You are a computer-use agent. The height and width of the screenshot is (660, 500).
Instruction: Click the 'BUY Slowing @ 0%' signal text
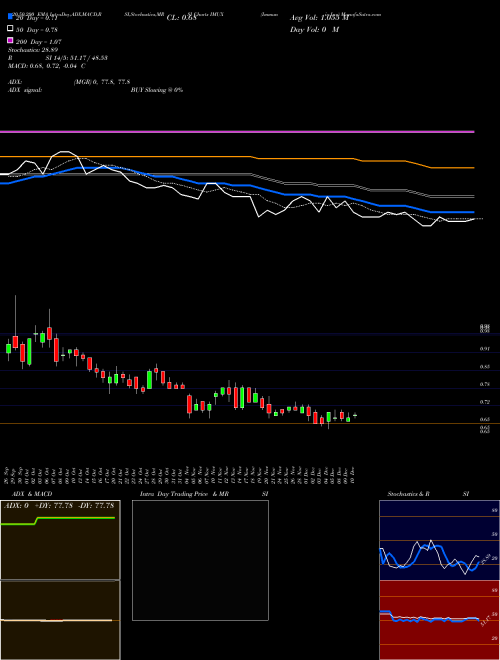click(157, 90)
